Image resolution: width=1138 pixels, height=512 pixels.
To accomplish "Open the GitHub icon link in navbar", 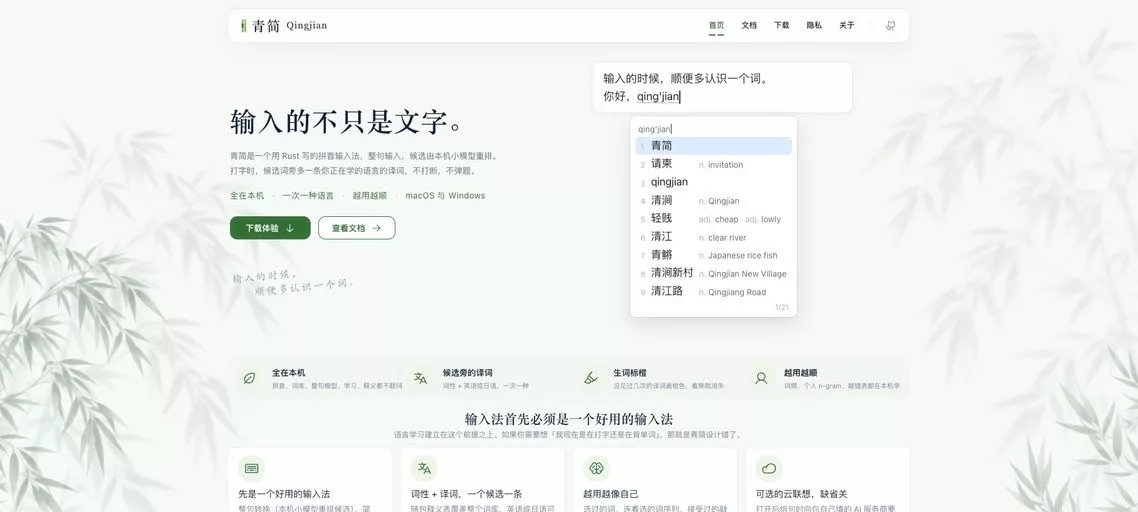I will tap(891, 25).
